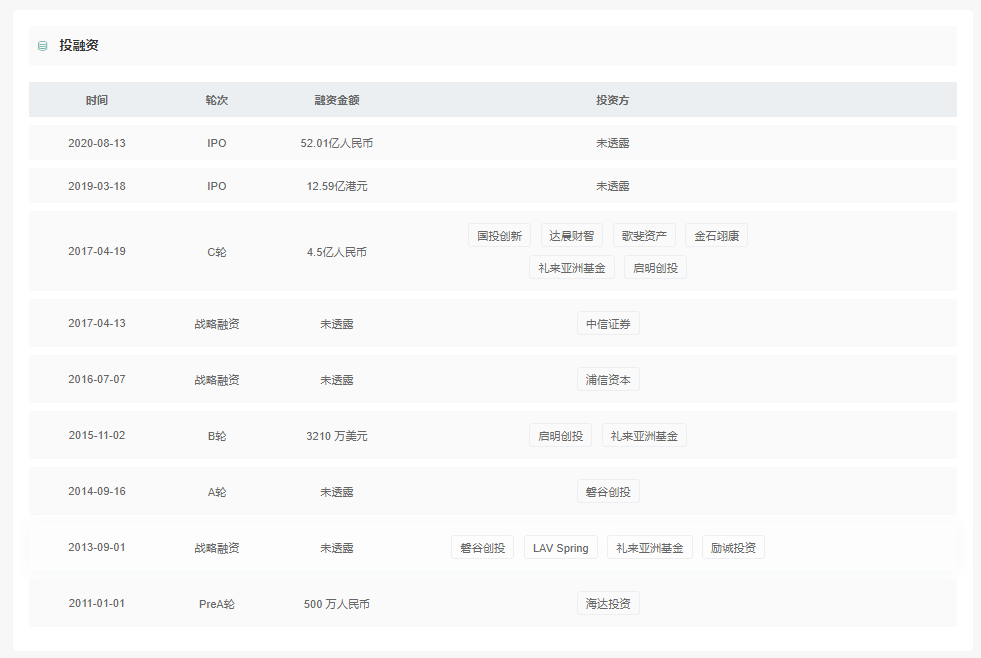Select the date 2016-07-07

pos(97,380)
